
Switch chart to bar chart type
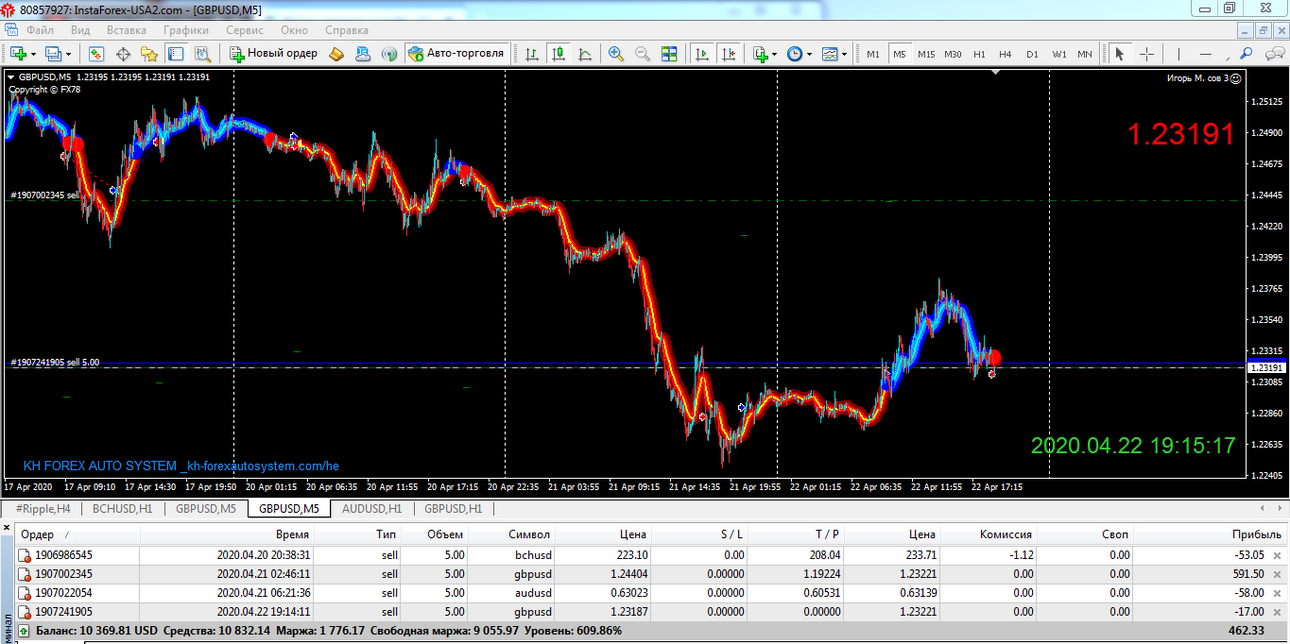coord(534,54)
